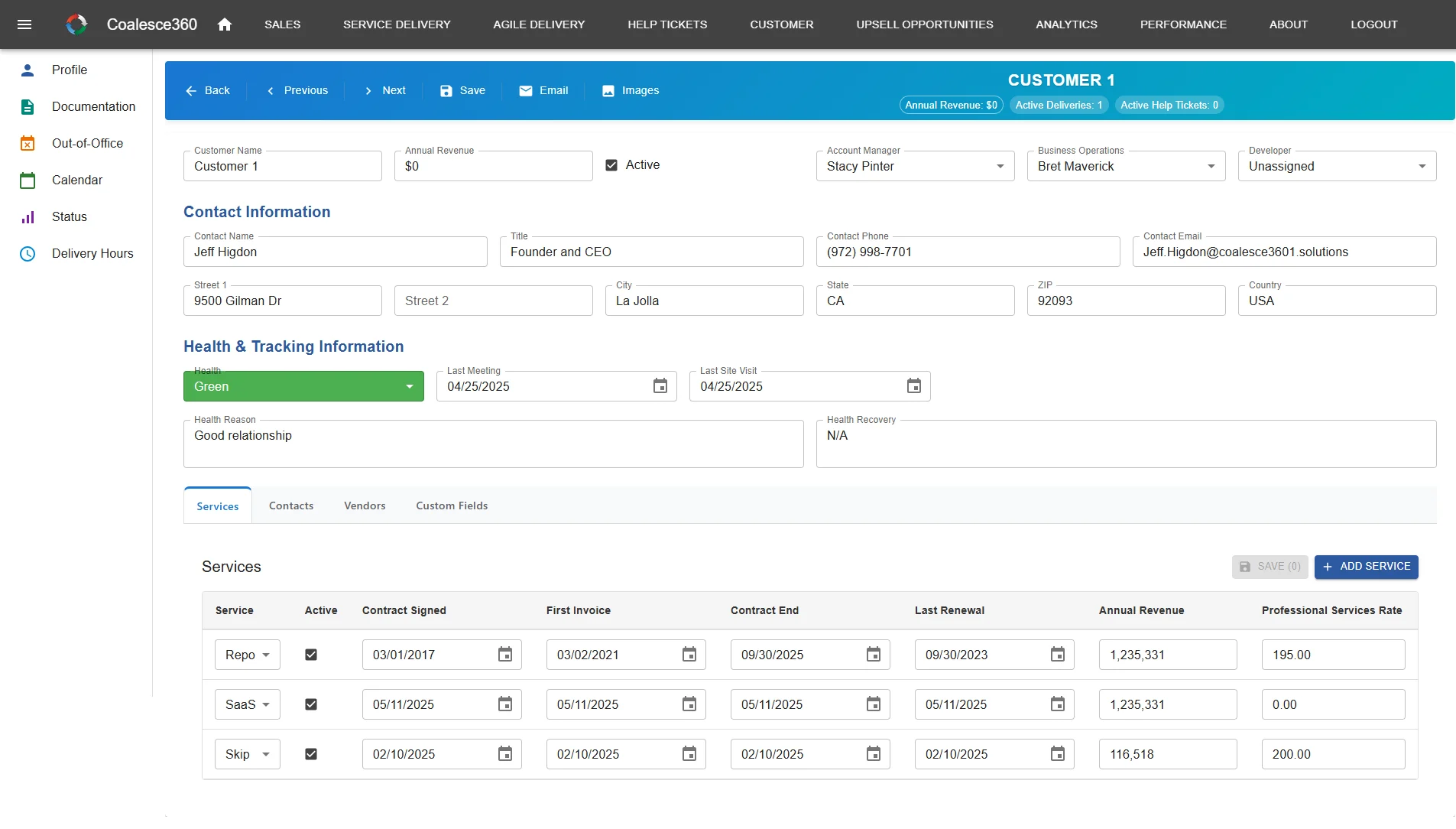The image size is (1456, 829).
Task: Open First Invoice date picker for Repo row
Action: click(x=689, y=655)
